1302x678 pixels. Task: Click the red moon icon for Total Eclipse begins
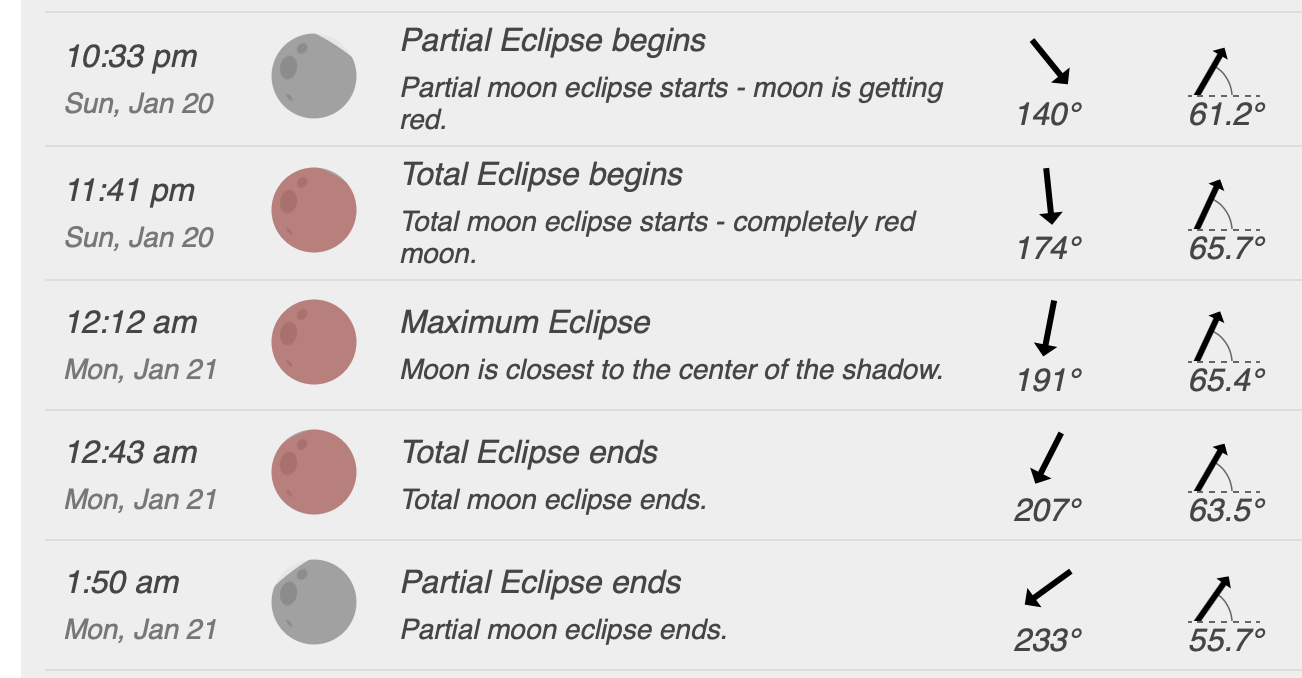click(314, 210)
